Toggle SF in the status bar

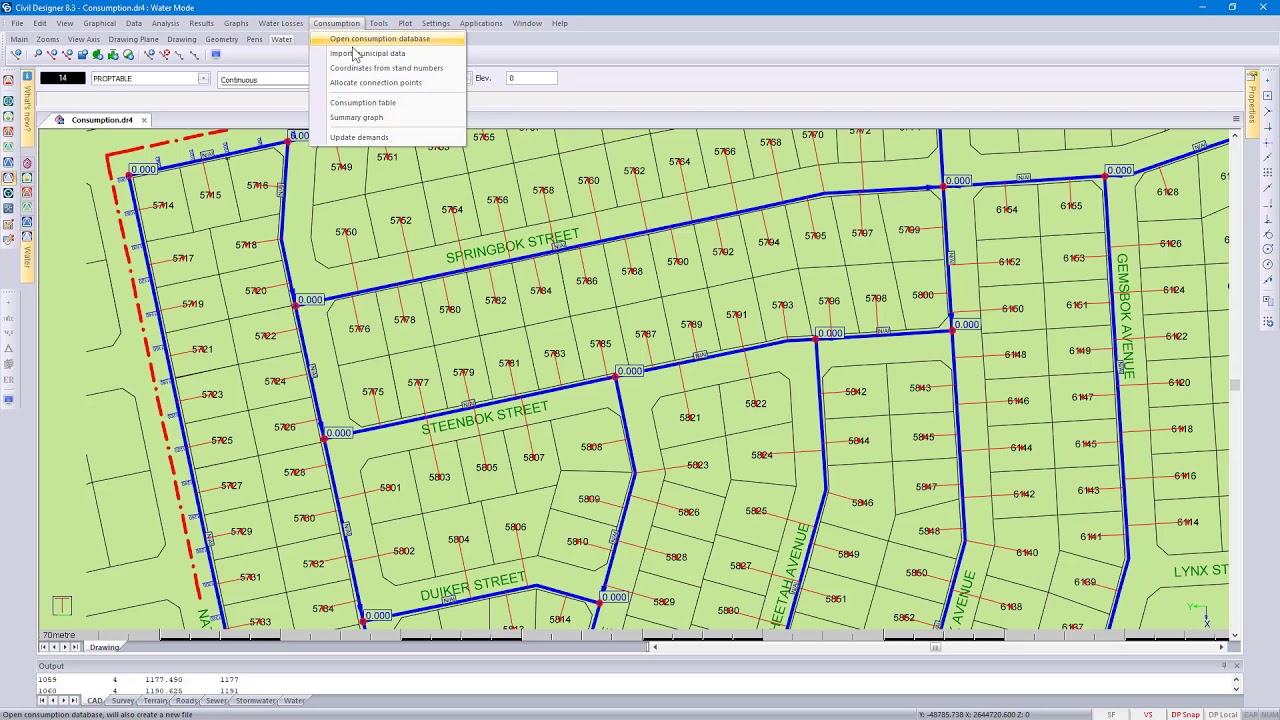click(x=1111, y=714)
